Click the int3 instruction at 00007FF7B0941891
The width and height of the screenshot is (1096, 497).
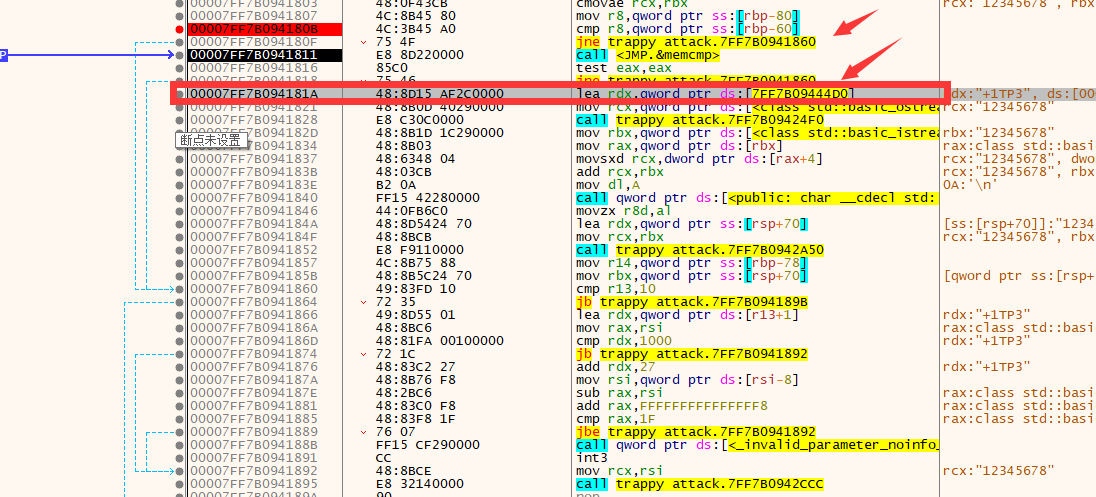(x=590, y=458)
